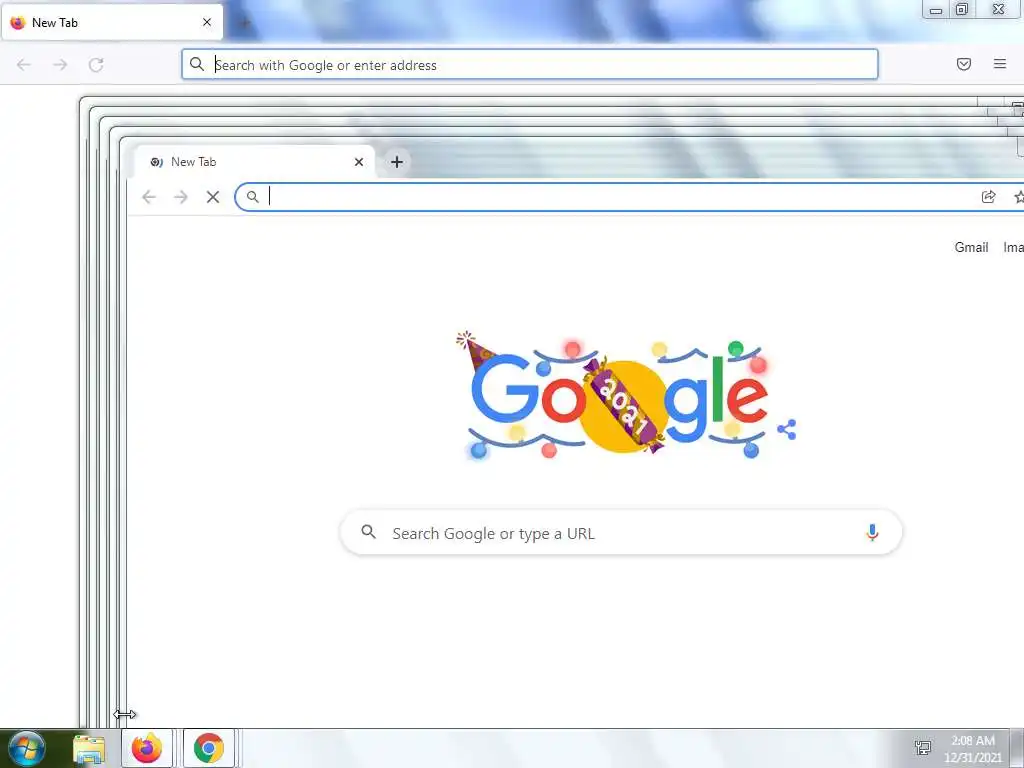Click the Chrome omnibox search icon
Screen dimensions: 1024x768
click(253, 197)
